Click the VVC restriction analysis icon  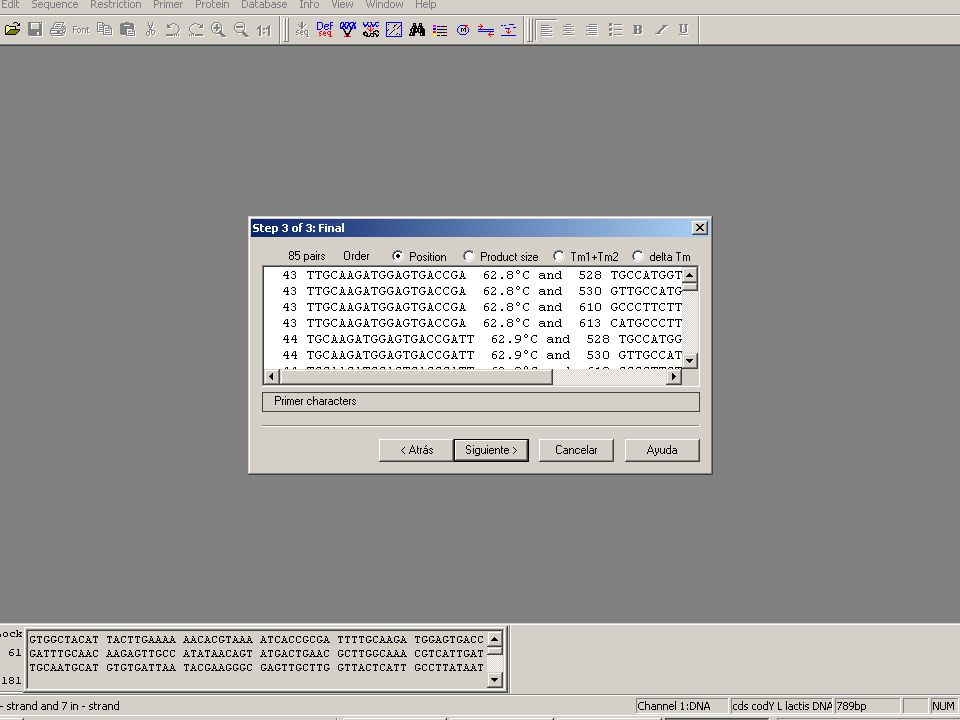click(x=370, y=29)
